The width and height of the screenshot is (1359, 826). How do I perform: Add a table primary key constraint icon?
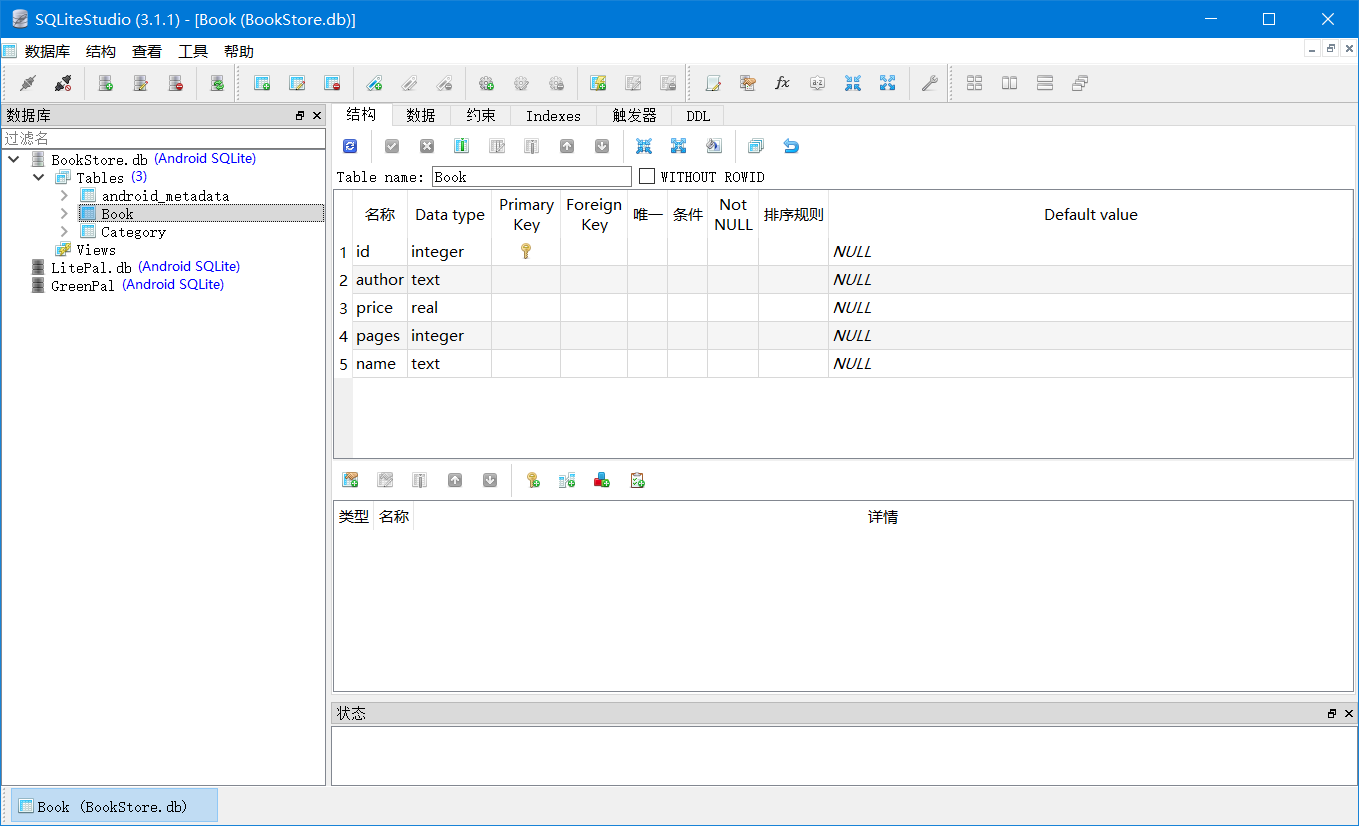point(533,480)
